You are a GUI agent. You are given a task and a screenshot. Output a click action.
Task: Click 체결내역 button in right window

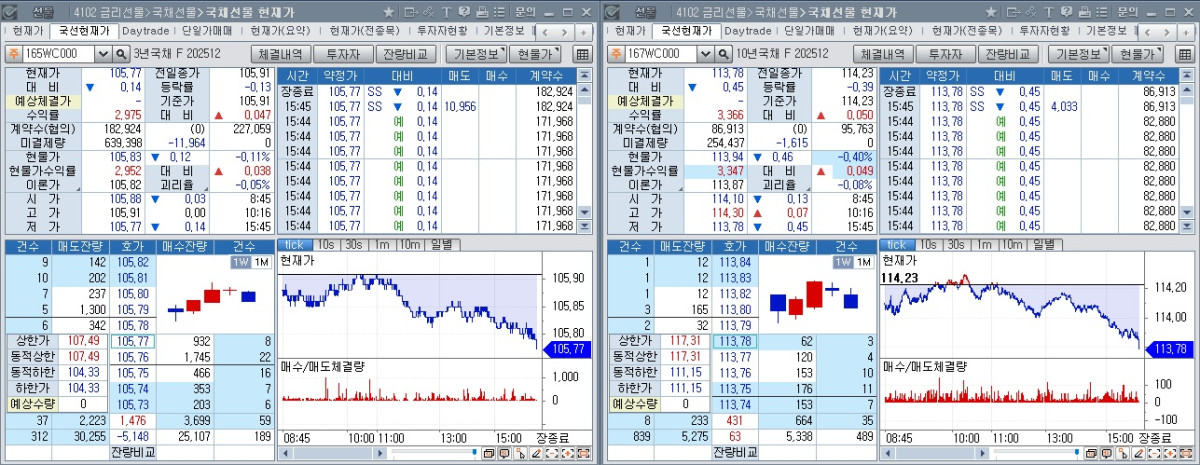pos(881,54)
